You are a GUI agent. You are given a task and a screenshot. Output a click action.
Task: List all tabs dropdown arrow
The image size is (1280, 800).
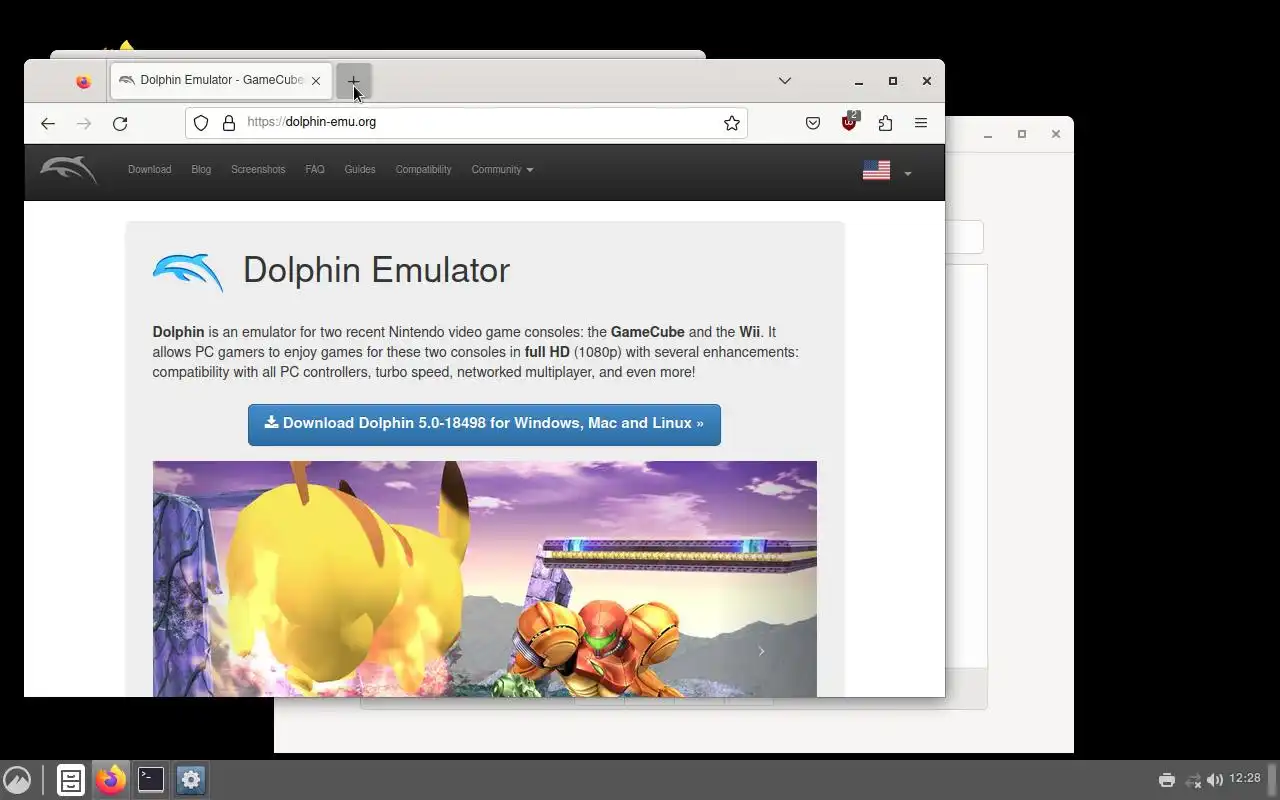coord(785,81)
